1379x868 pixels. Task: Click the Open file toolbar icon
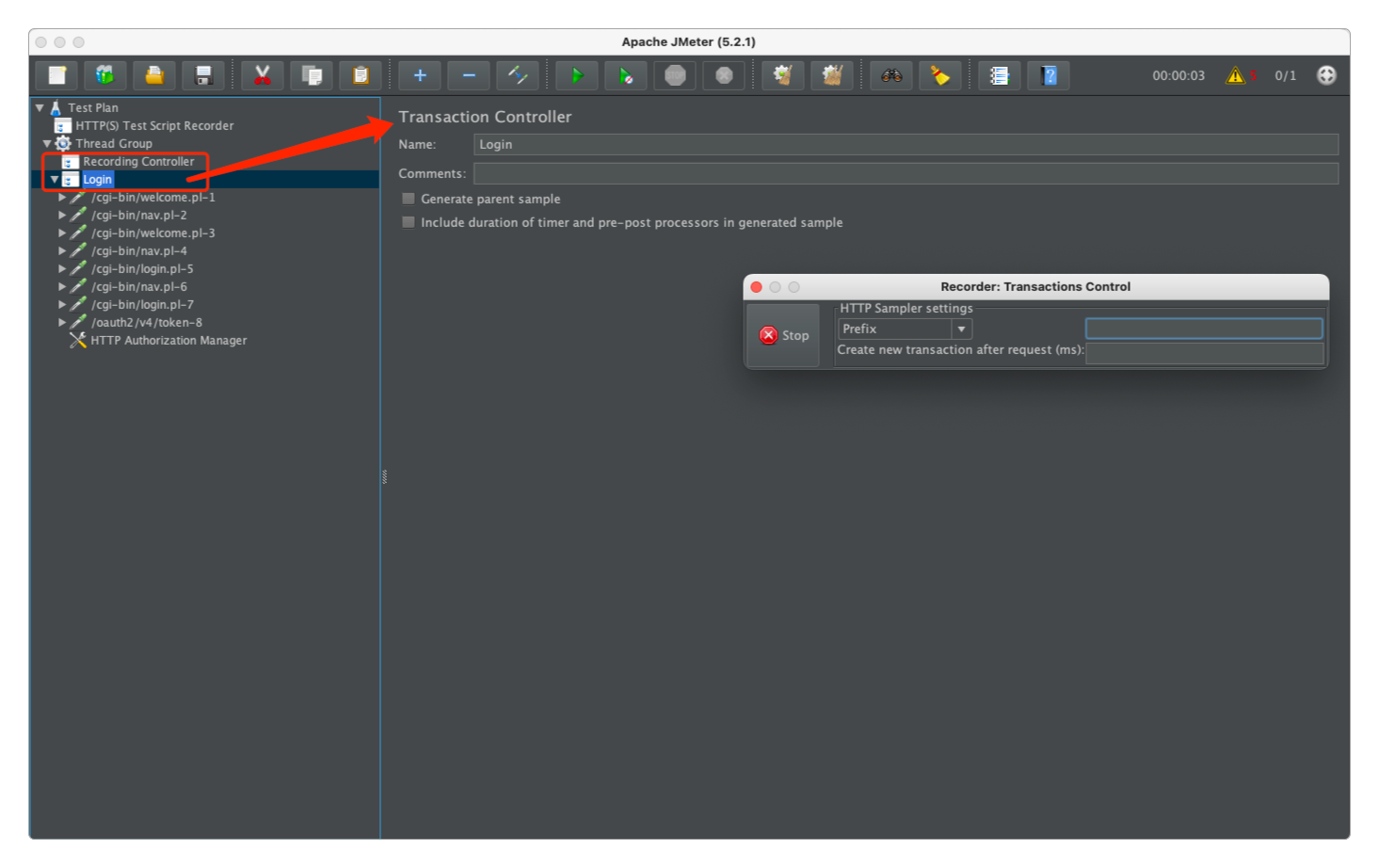(x=154, y=75)
